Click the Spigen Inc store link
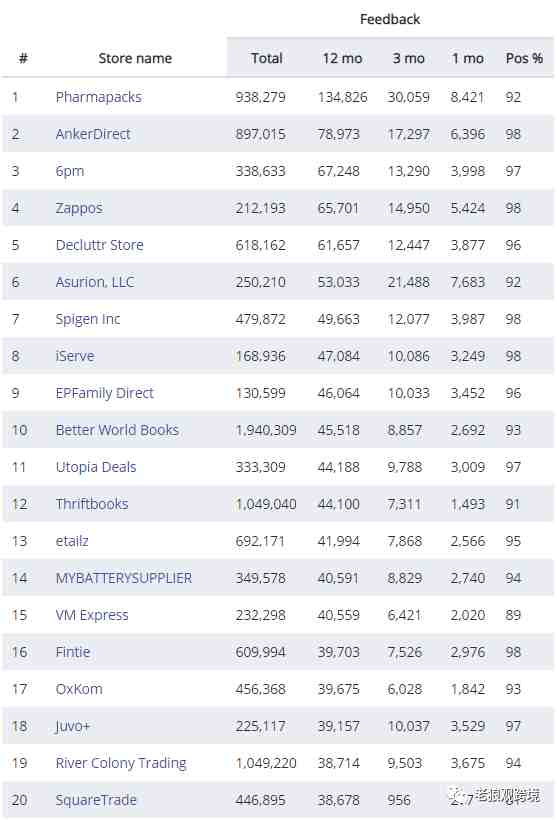The height and width of the screenshot is (820, 557). tap(88, 319)
